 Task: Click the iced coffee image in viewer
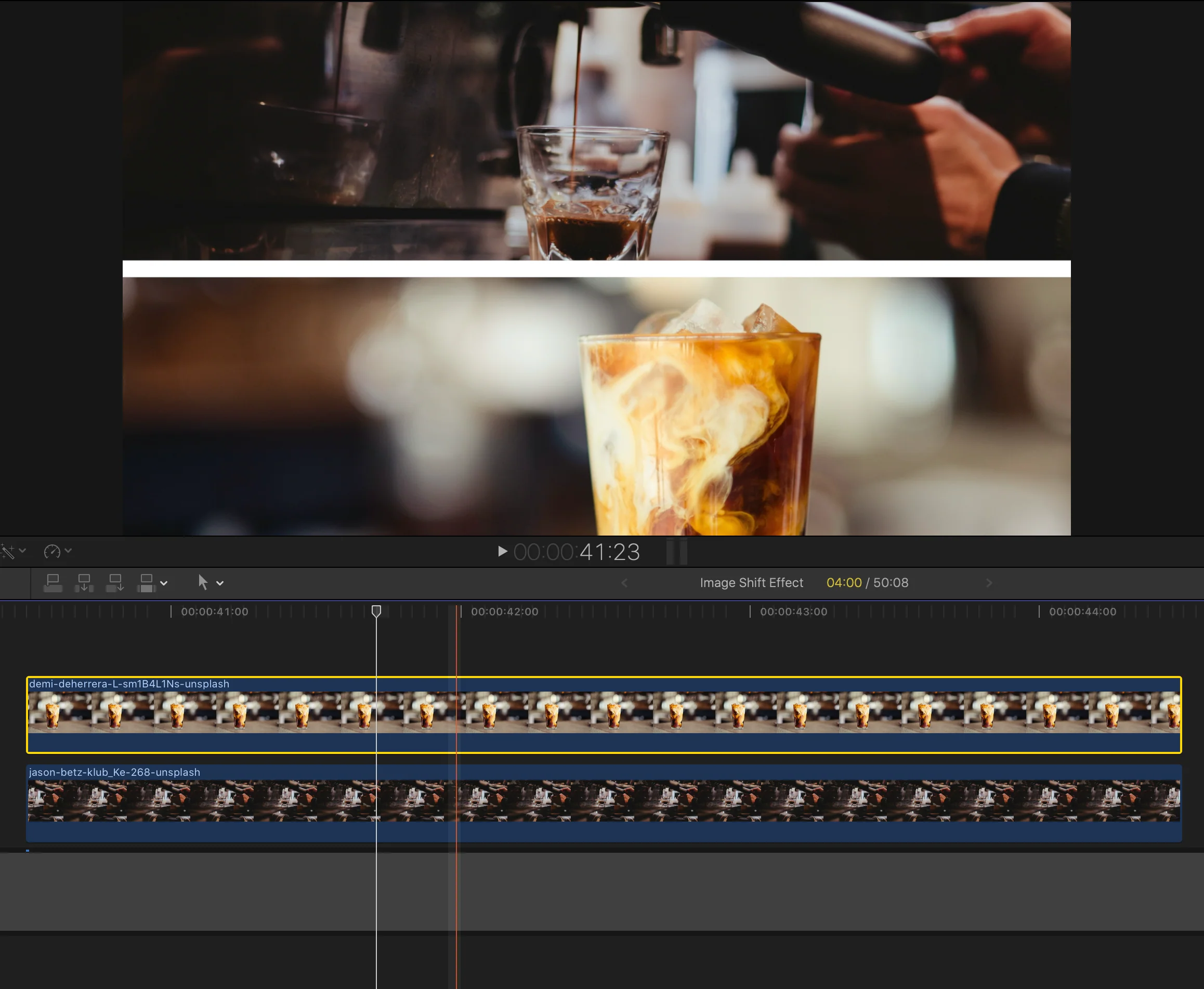pyautogui.click(x=596, y=406)
